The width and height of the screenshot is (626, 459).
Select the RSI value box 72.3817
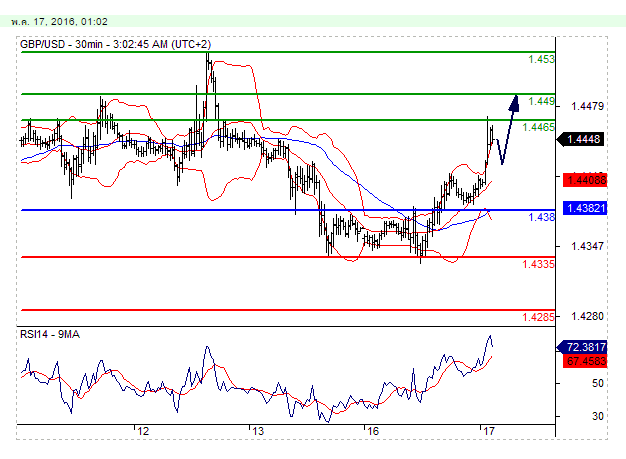[581, 347]
